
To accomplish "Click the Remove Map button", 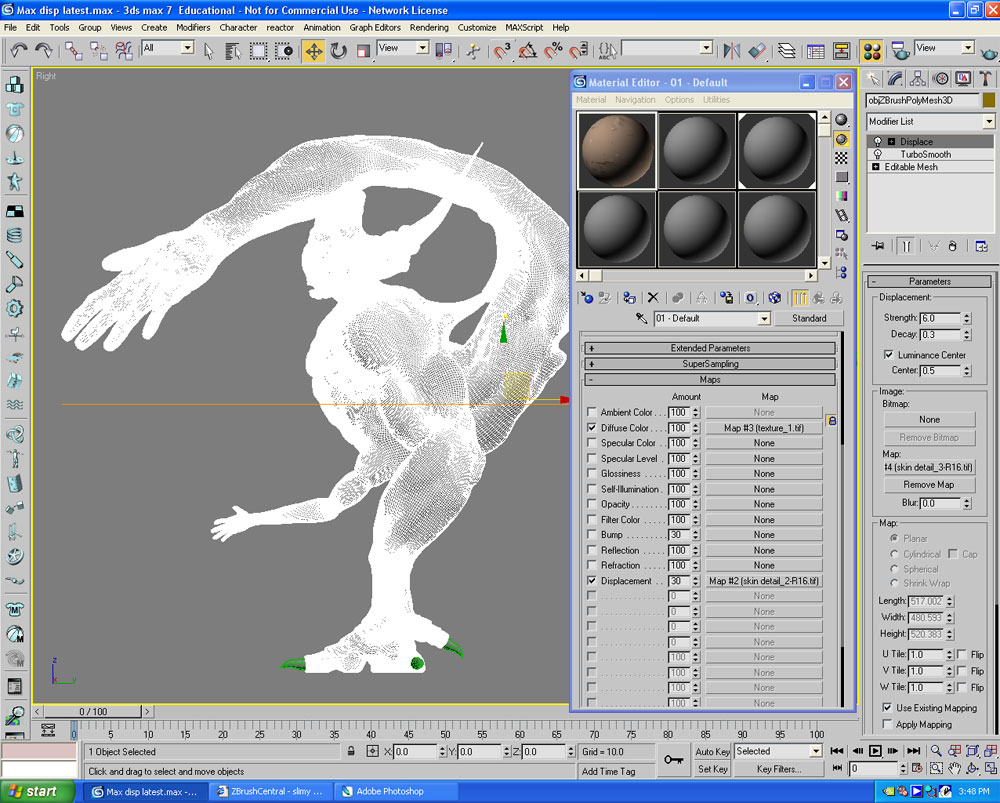I will (929, 485).
